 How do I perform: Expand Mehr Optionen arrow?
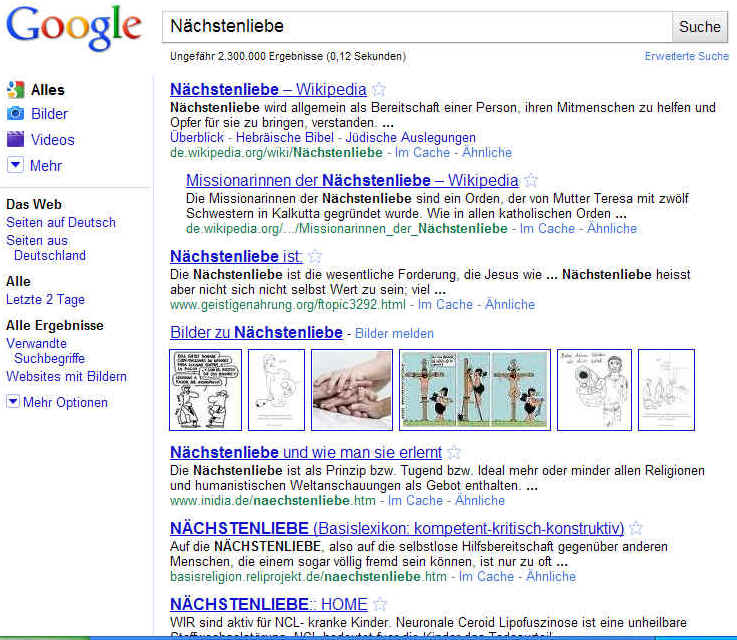coord(13,402)
